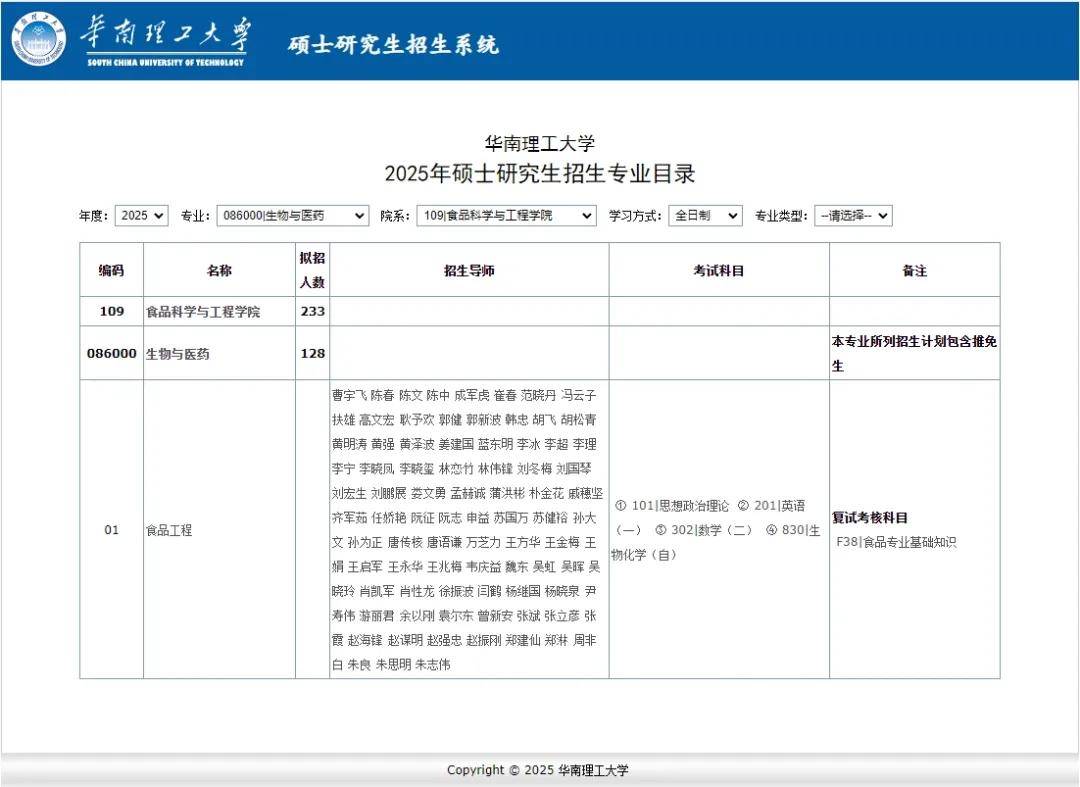Click the 招生导师 column header
The width and height of the screenshot is (1080, 787).
469,270
